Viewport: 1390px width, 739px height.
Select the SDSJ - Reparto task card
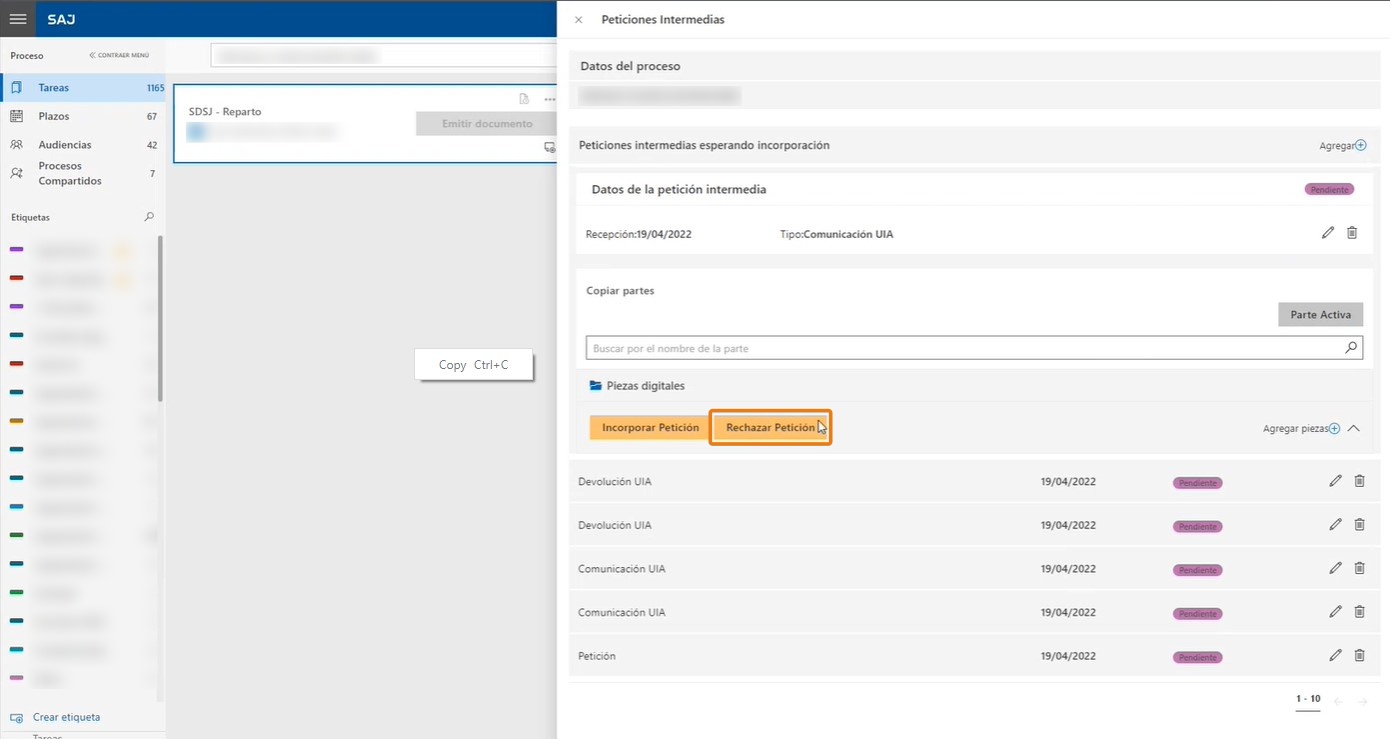[x=365, y=123]
